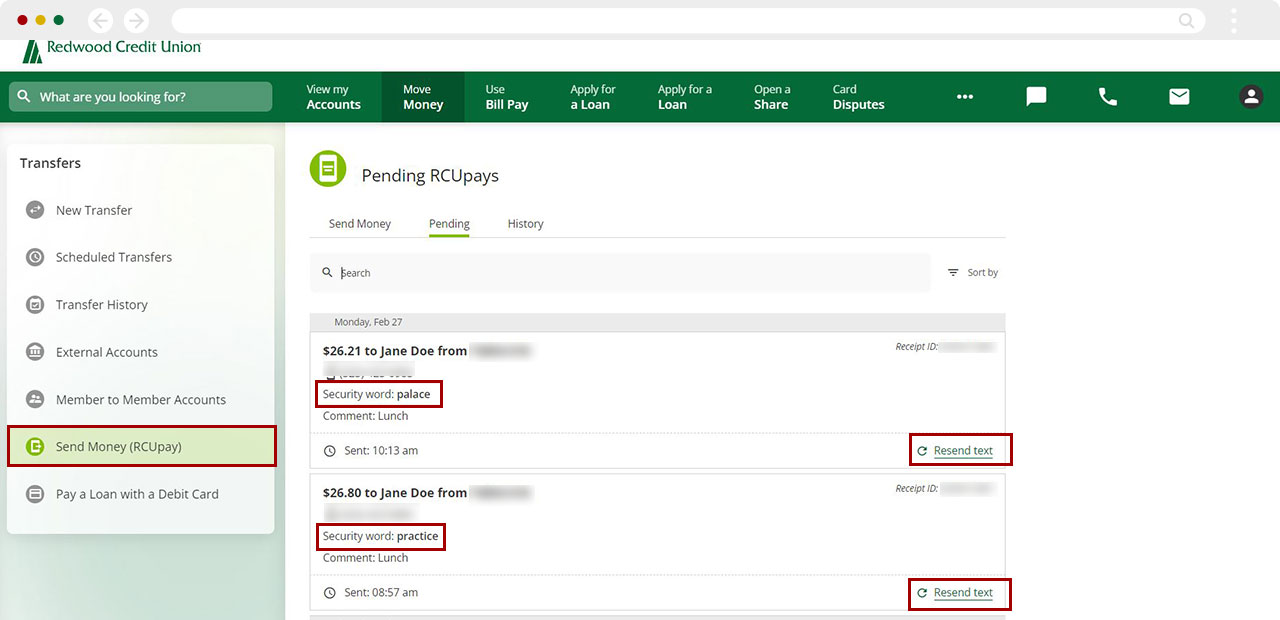Open the browser vertical dots menu
The width and height of the screenshot is (1280, 620).
[1234, 20]
